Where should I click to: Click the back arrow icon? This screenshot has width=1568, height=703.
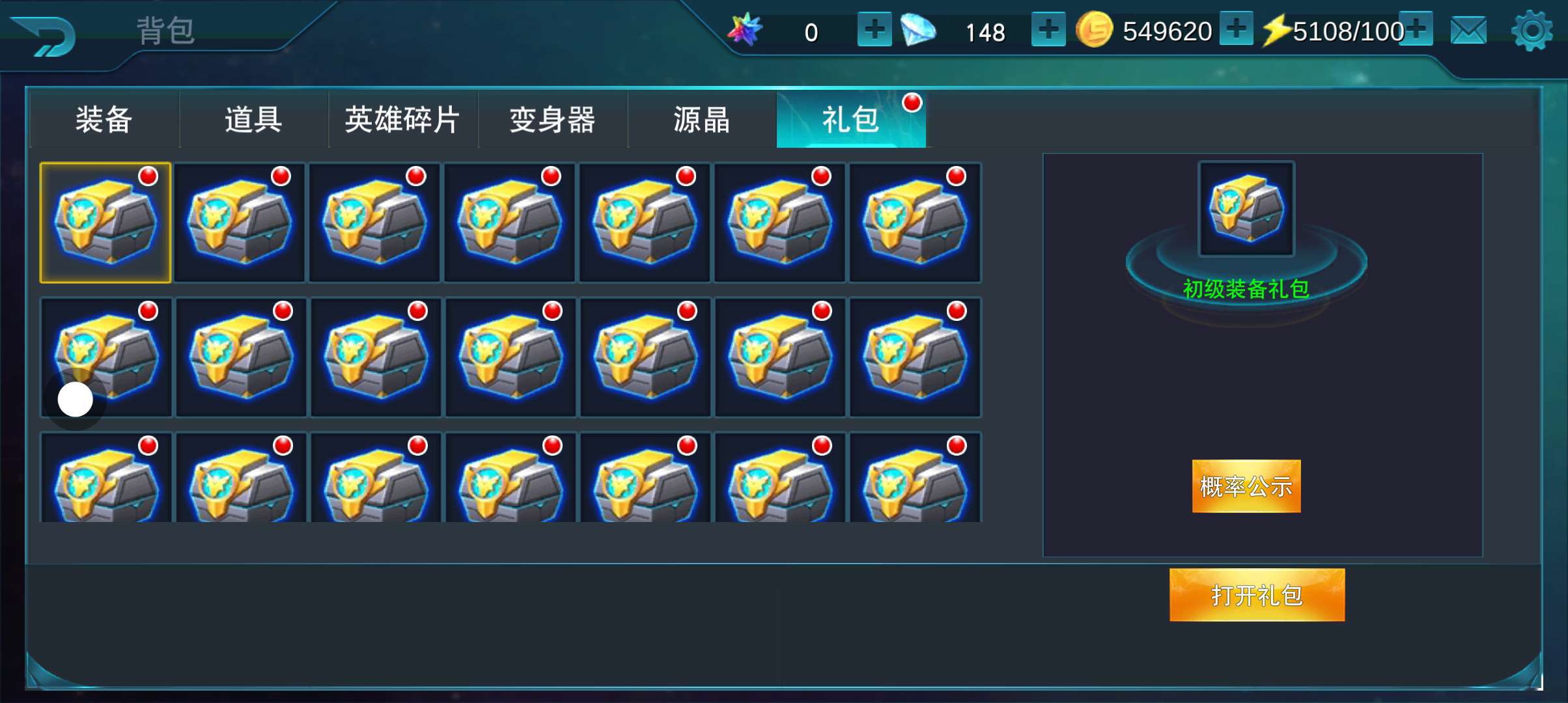coord(44,36)
